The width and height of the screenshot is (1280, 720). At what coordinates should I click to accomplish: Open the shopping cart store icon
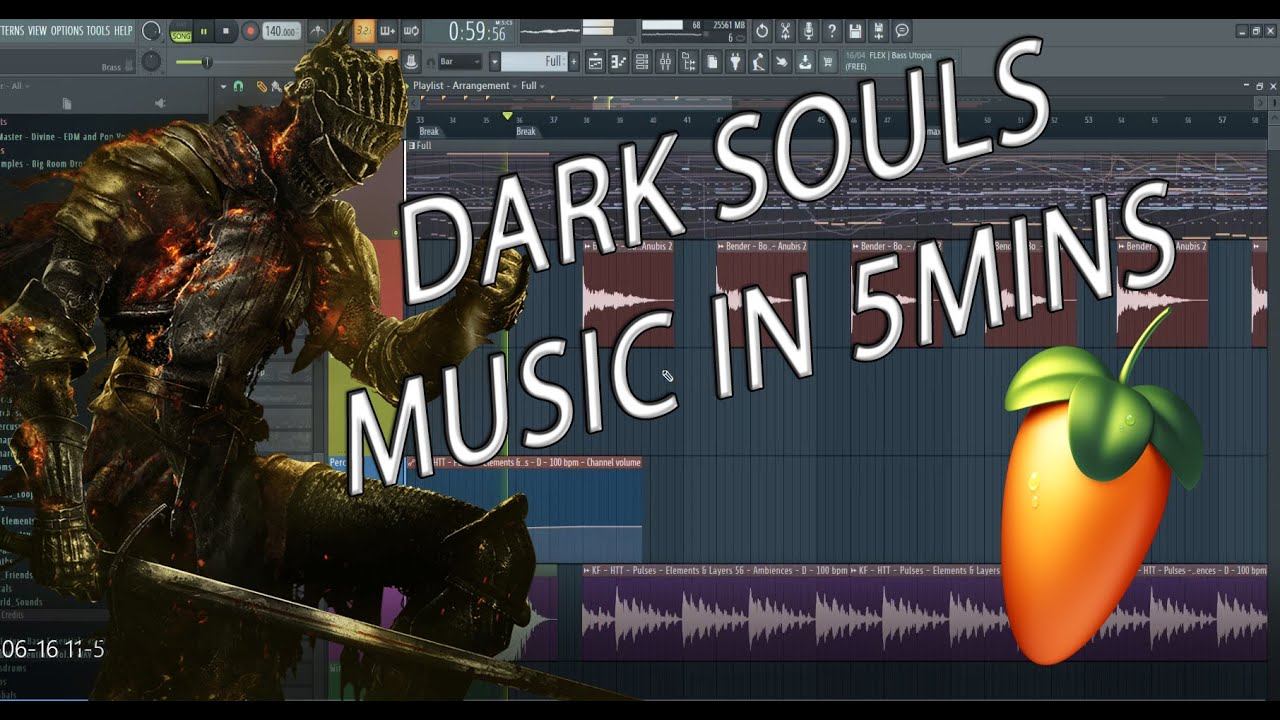point(828,62)
